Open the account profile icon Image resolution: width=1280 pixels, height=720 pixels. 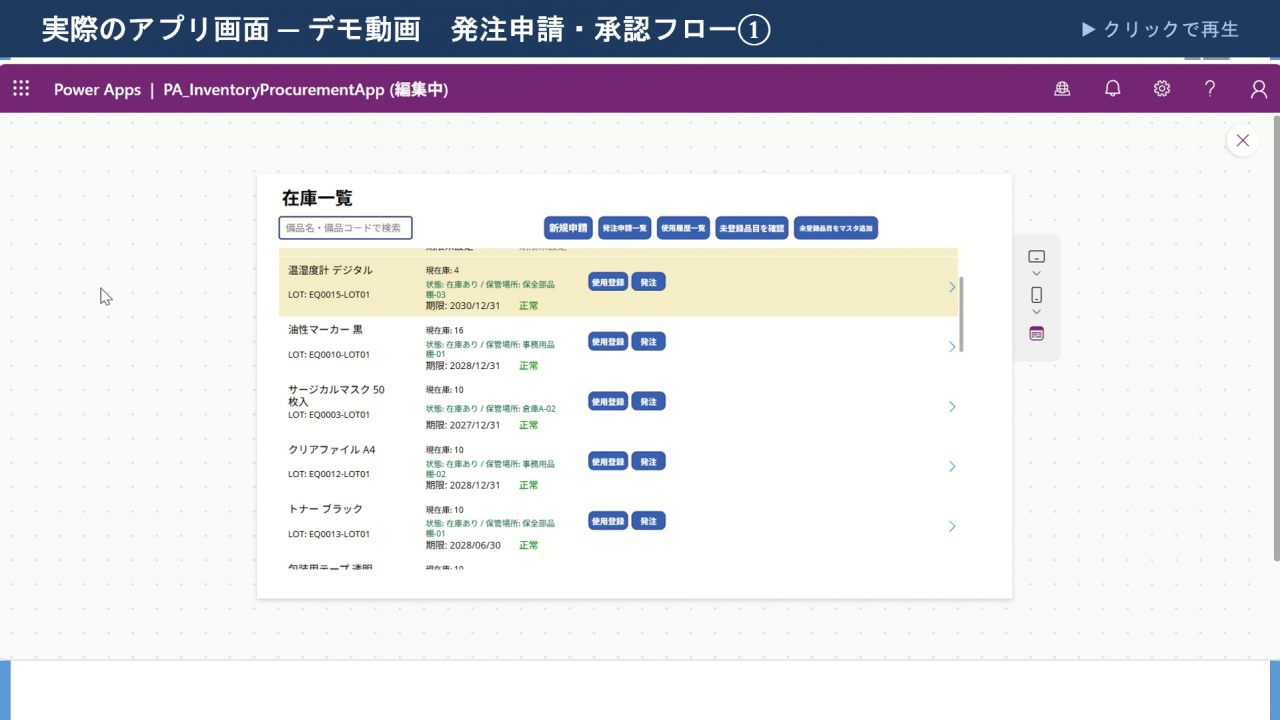click(1259, 89)
